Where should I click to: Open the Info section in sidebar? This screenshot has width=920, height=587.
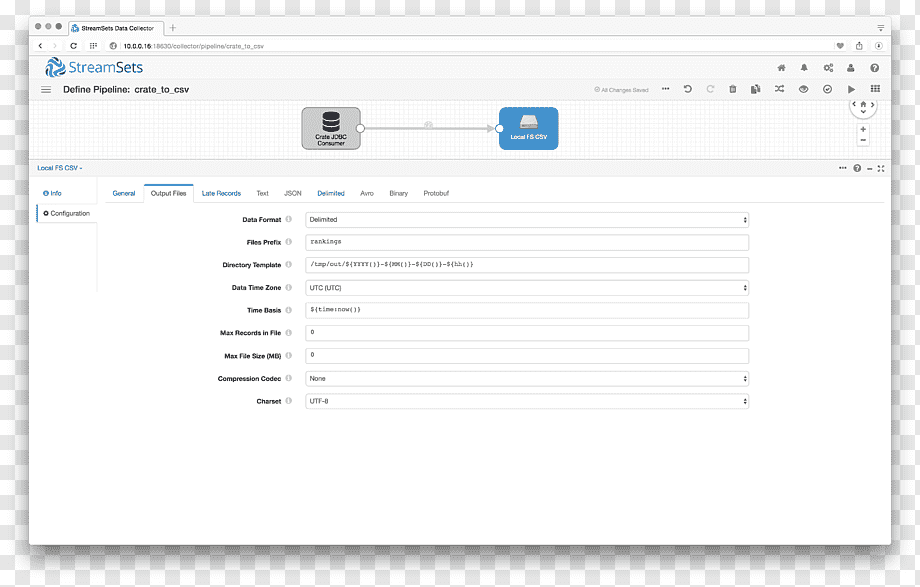click(x=52, y=193)
